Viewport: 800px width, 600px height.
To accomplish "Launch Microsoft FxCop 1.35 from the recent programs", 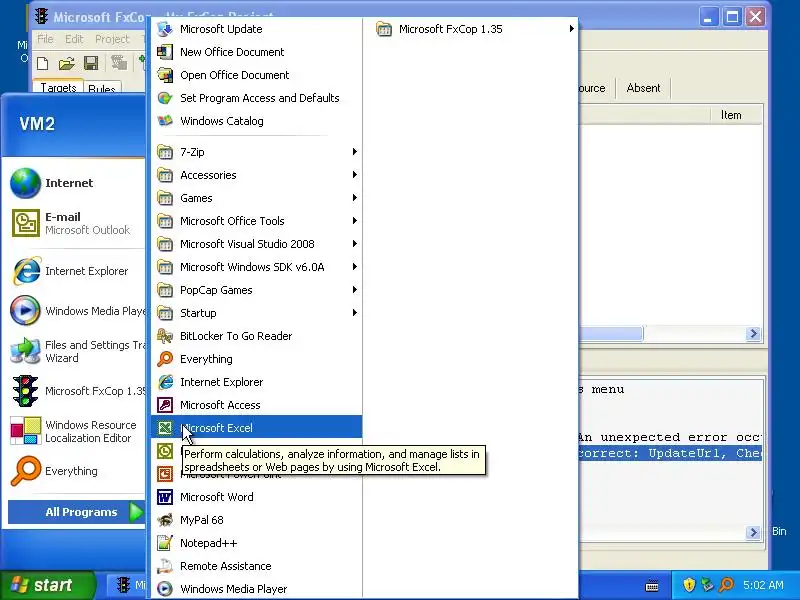I will coord(76,391).
